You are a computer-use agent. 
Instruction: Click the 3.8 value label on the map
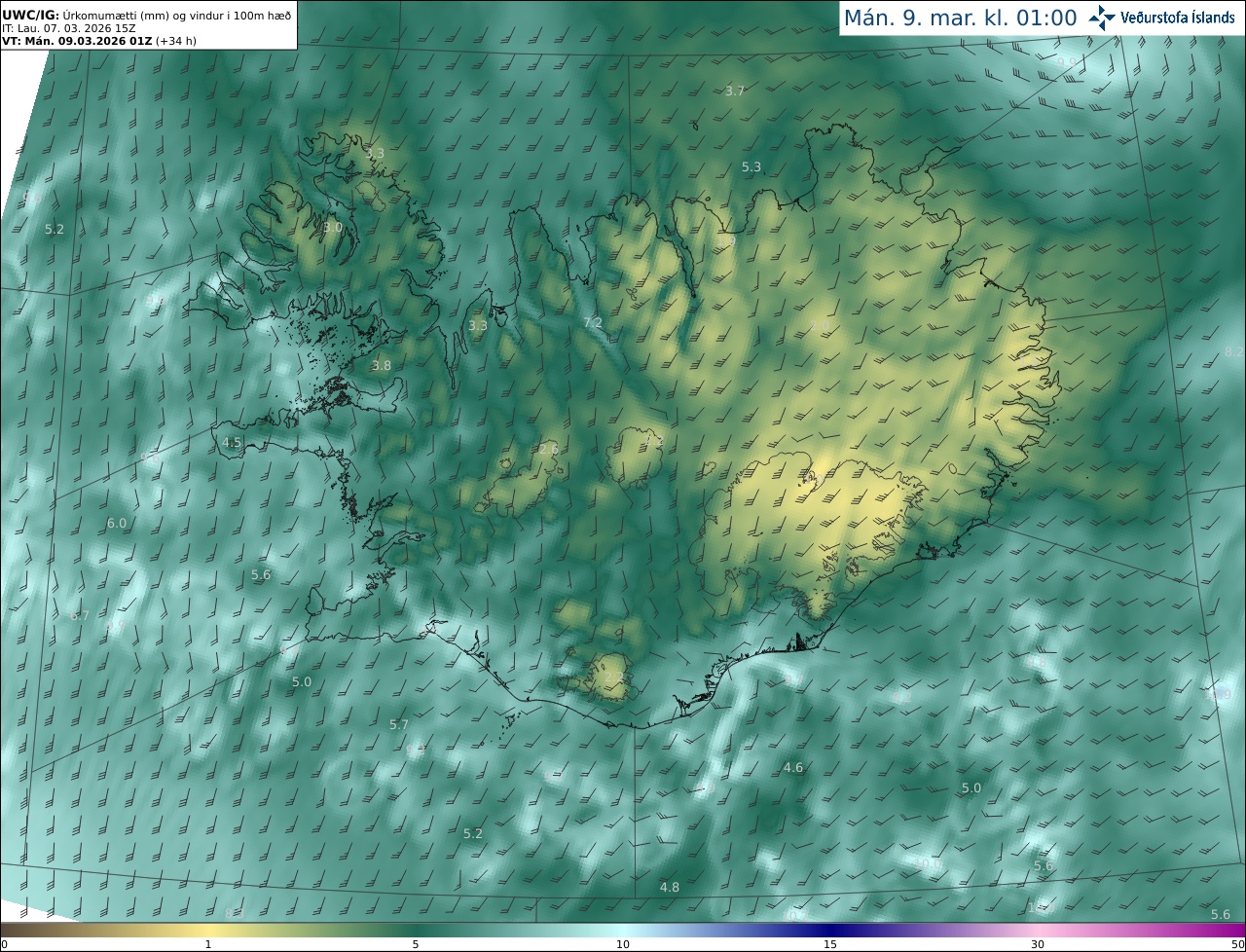point(382,366)
